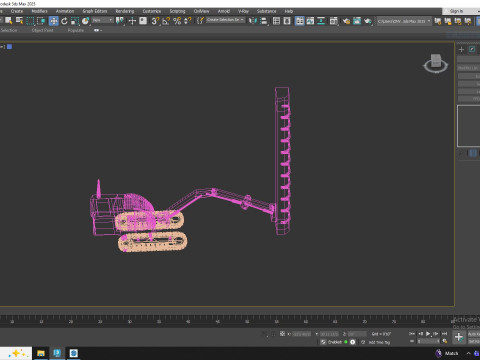Open the Material Editor icon

(x=333, y=21)
